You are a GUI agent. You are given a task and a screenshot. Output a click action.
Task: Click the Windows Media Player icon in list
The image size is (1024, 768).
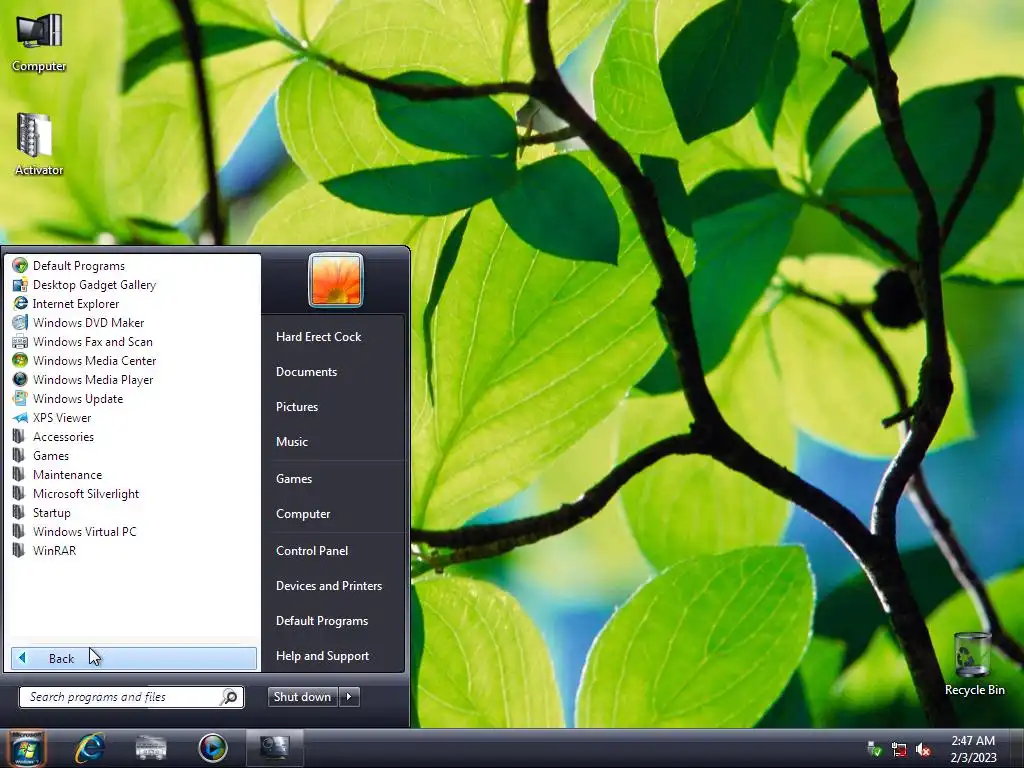20,379
